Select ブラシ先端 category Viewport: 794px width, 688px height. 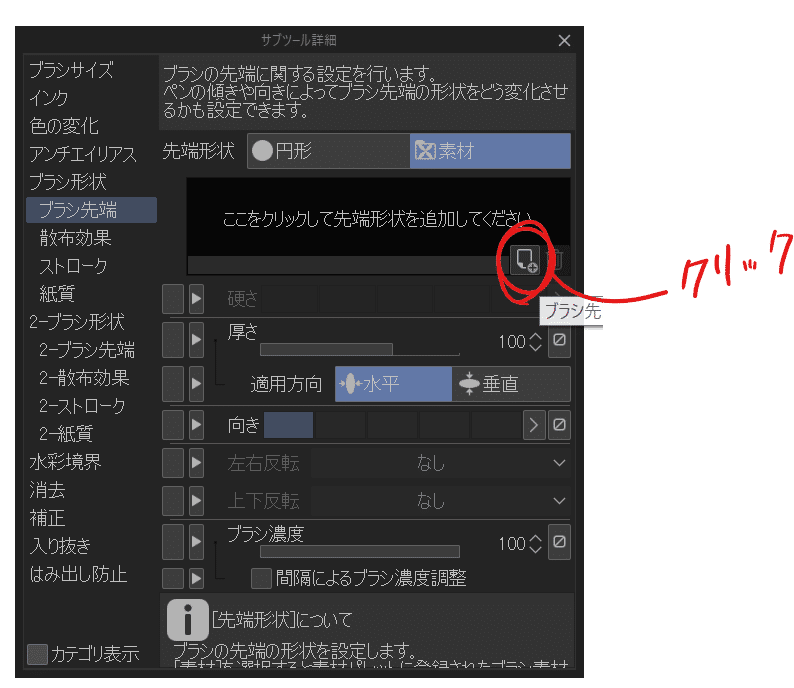(92, 210)
